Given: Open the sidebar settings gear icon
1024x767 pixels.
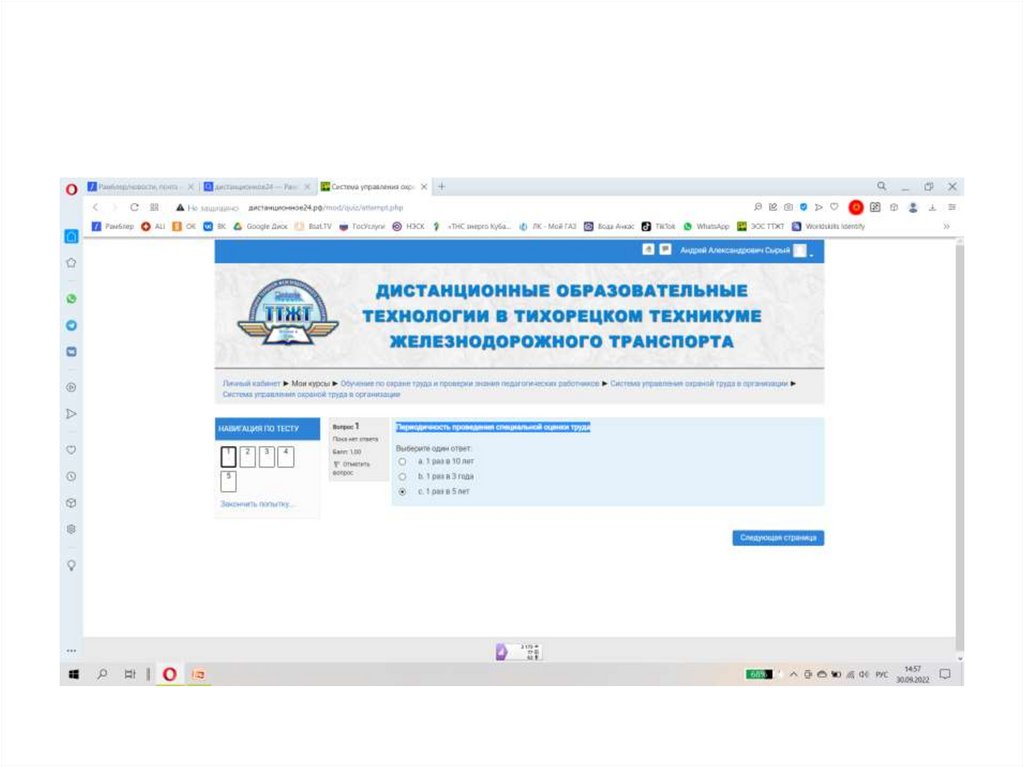Looking at the screenshot, I should pyautogui.click(x=71, y=529).
